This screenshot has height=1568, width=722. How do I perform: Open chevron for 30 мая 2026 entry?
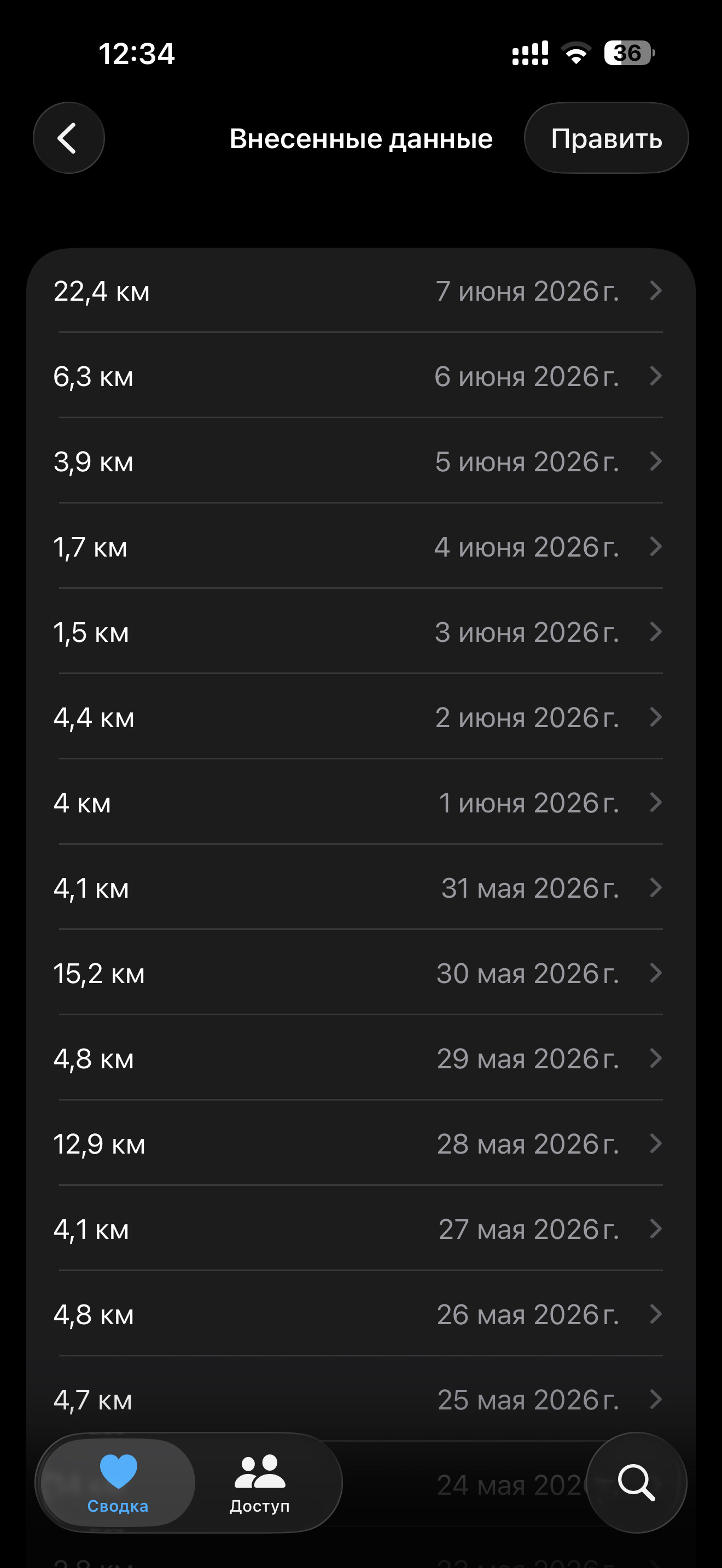(656, 973)
